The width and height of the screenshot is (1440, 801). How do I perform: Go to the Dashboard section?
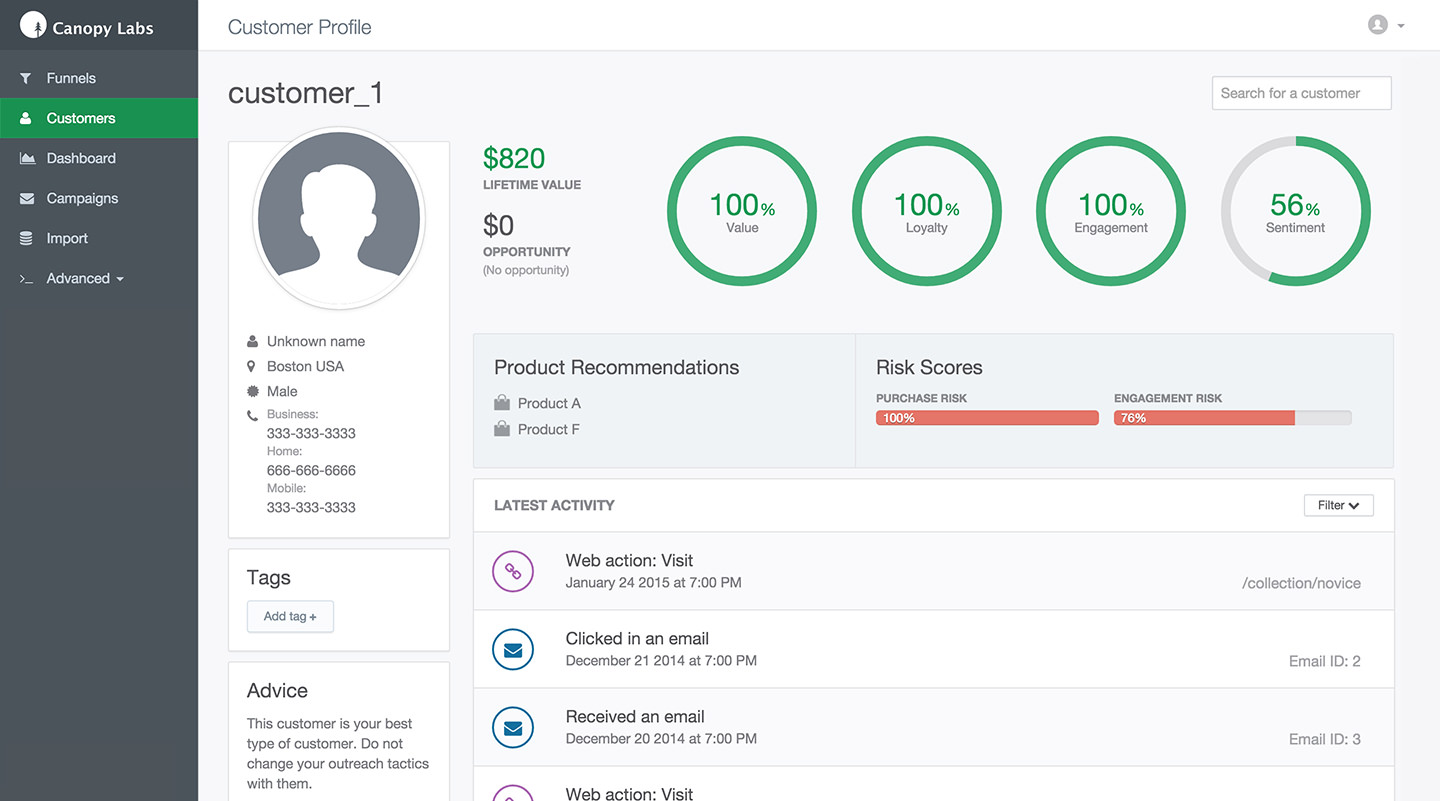99,158
